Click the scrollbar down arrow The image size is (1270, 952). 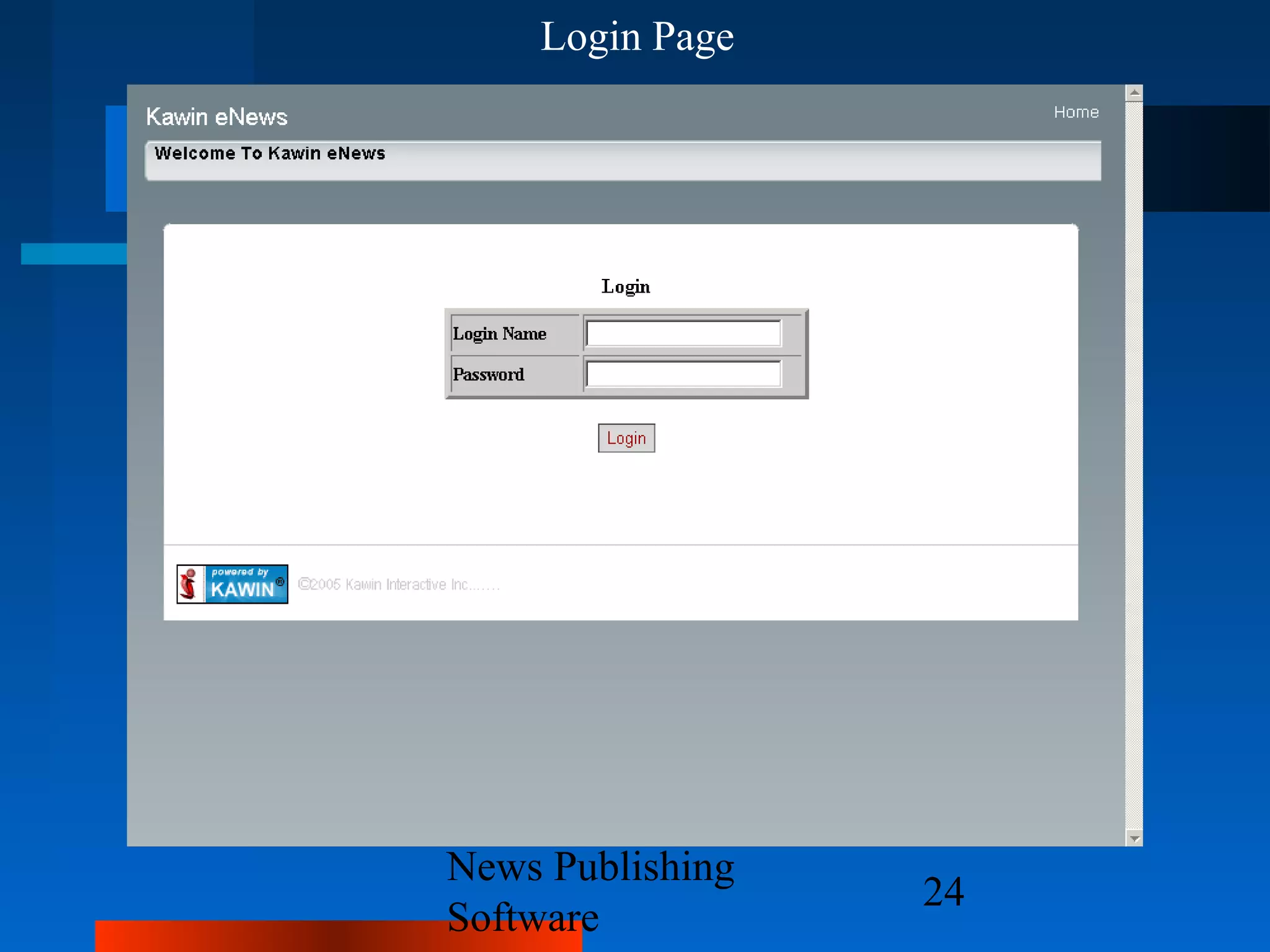click(1134, 838)
